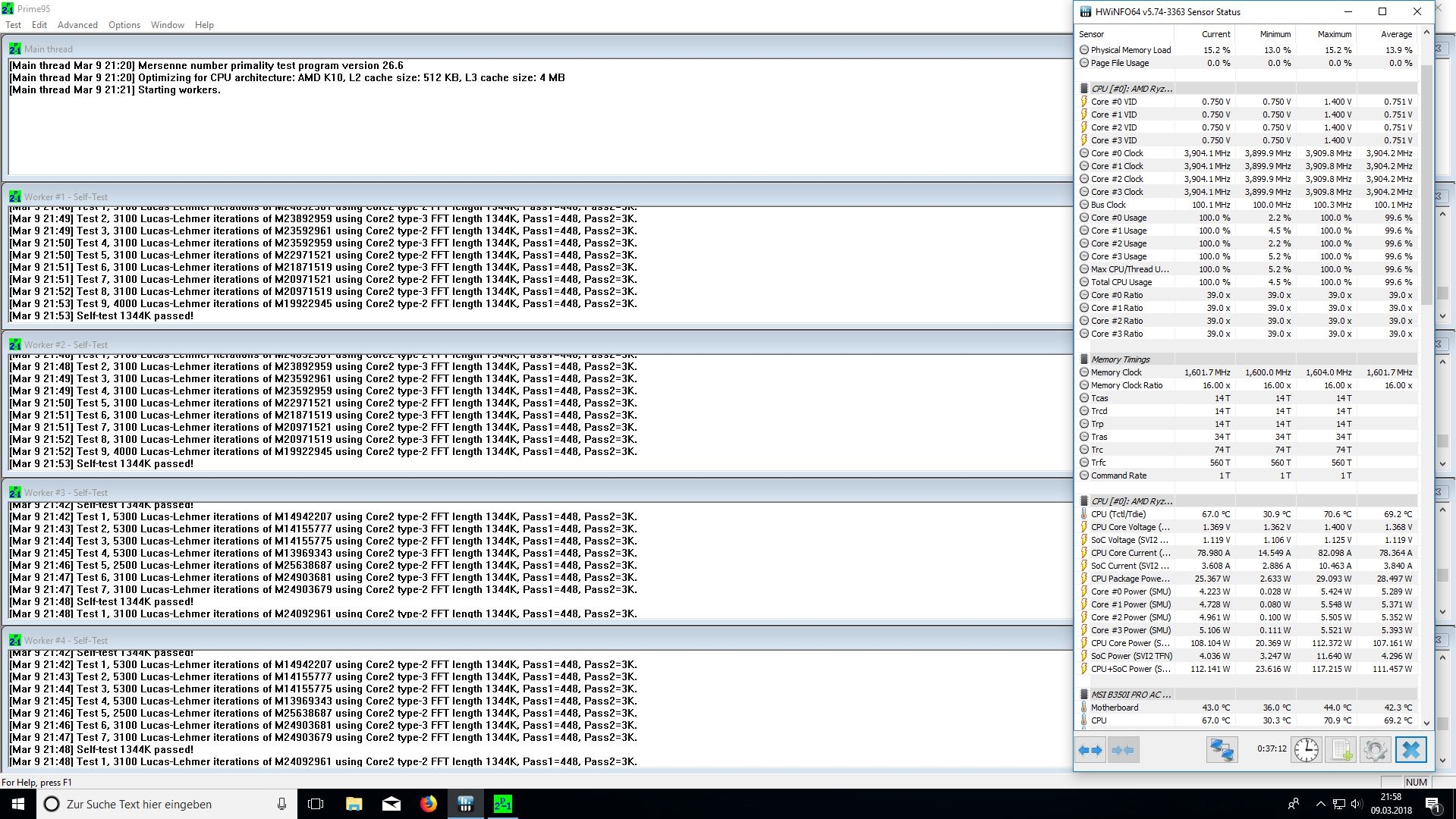1456x819 pixels.
Task: Click HWiNFO reset clock button
Action: click(1306, 750)
